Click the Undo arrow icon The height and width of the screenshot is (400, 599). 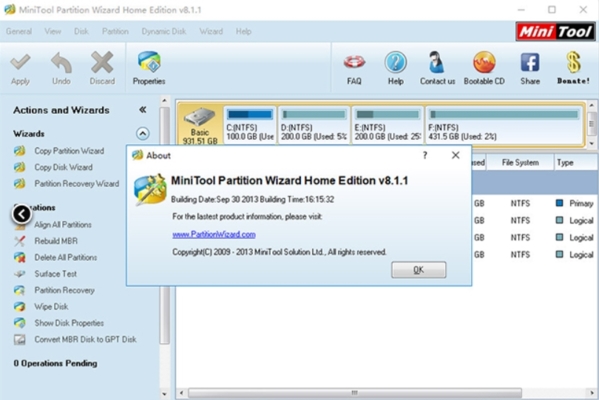[61, 62]
